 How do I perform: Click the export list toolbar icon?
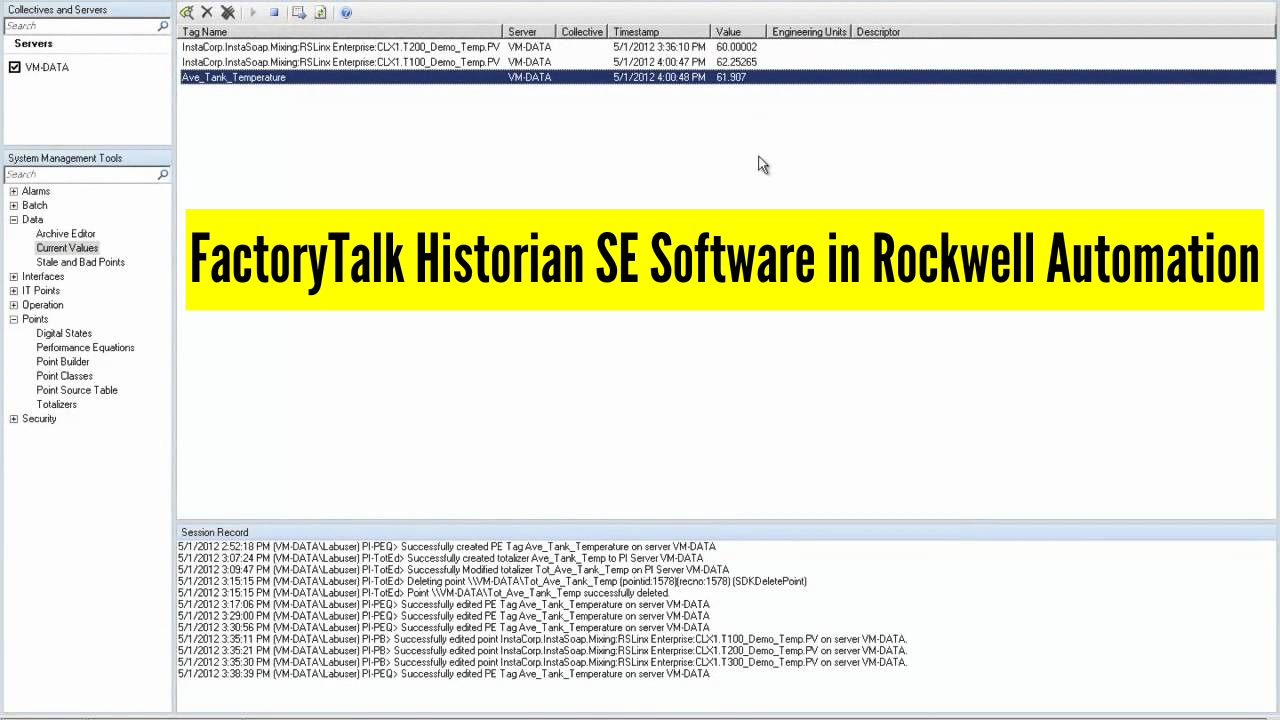299,12
